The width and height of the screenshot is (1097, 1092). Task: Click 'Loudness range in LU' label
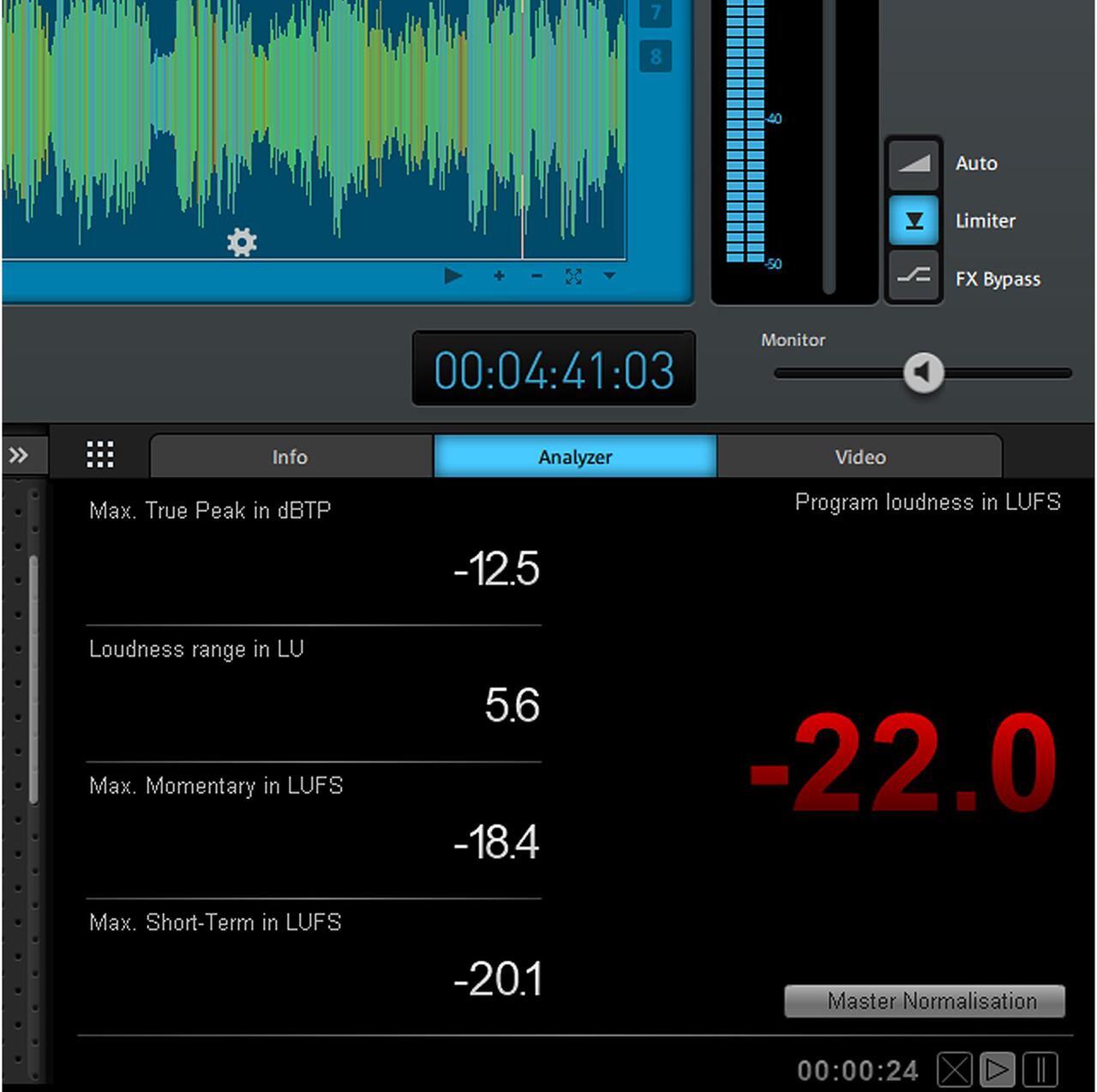pos(196,649)
